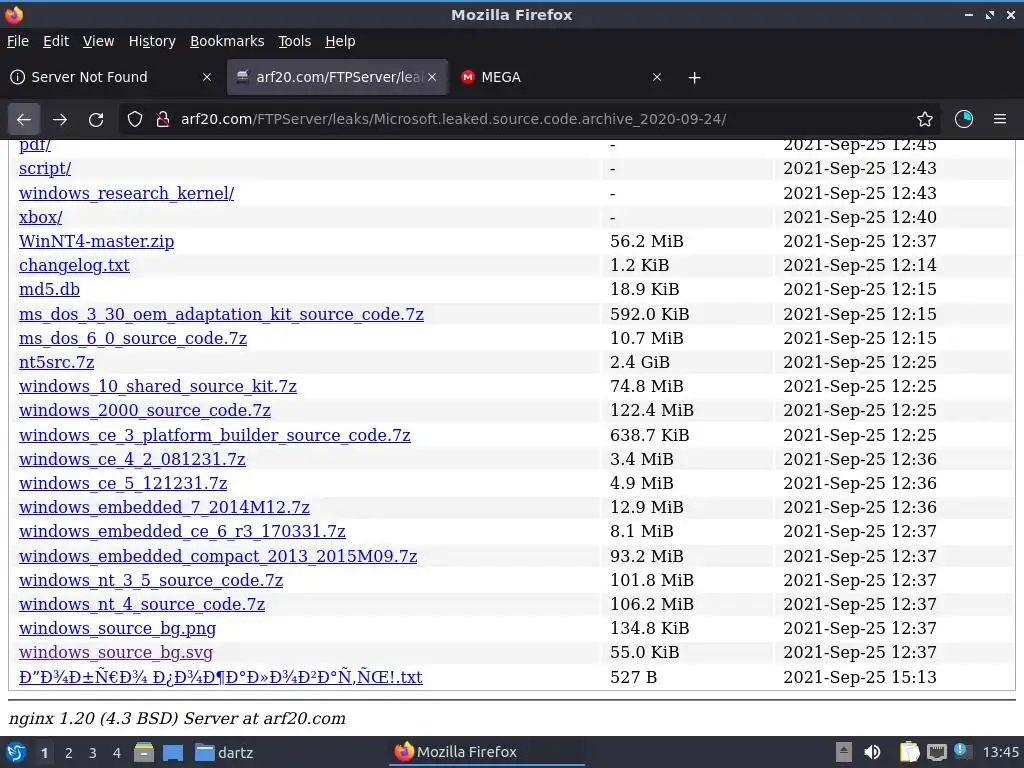This screenshot has width=1024, height=768.
Task: Download windows_2000_source_code.7z
Action: [x=145, y=410]
